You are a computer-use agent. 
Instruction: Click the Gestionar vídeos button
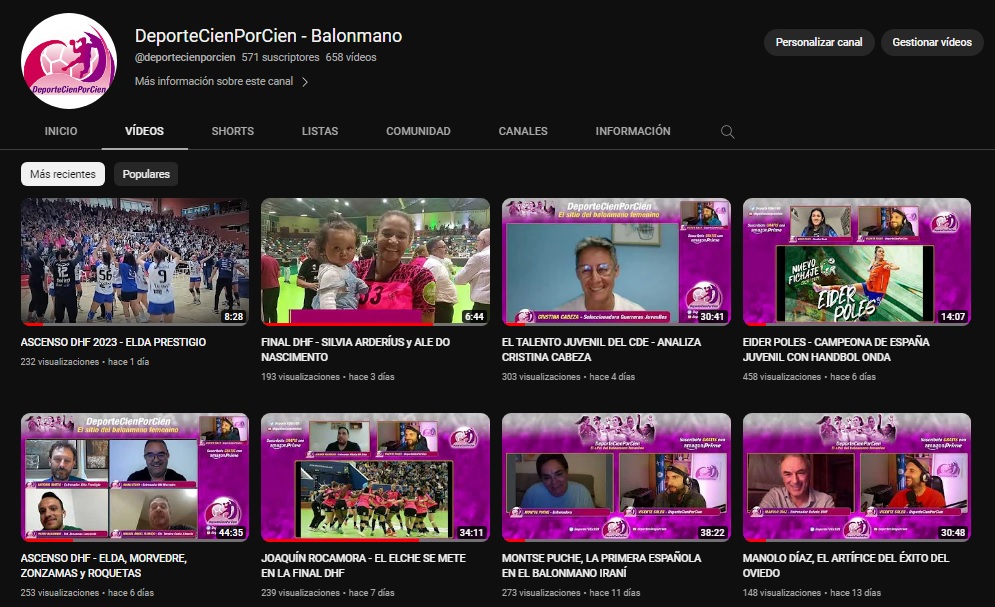pos(932,42)
